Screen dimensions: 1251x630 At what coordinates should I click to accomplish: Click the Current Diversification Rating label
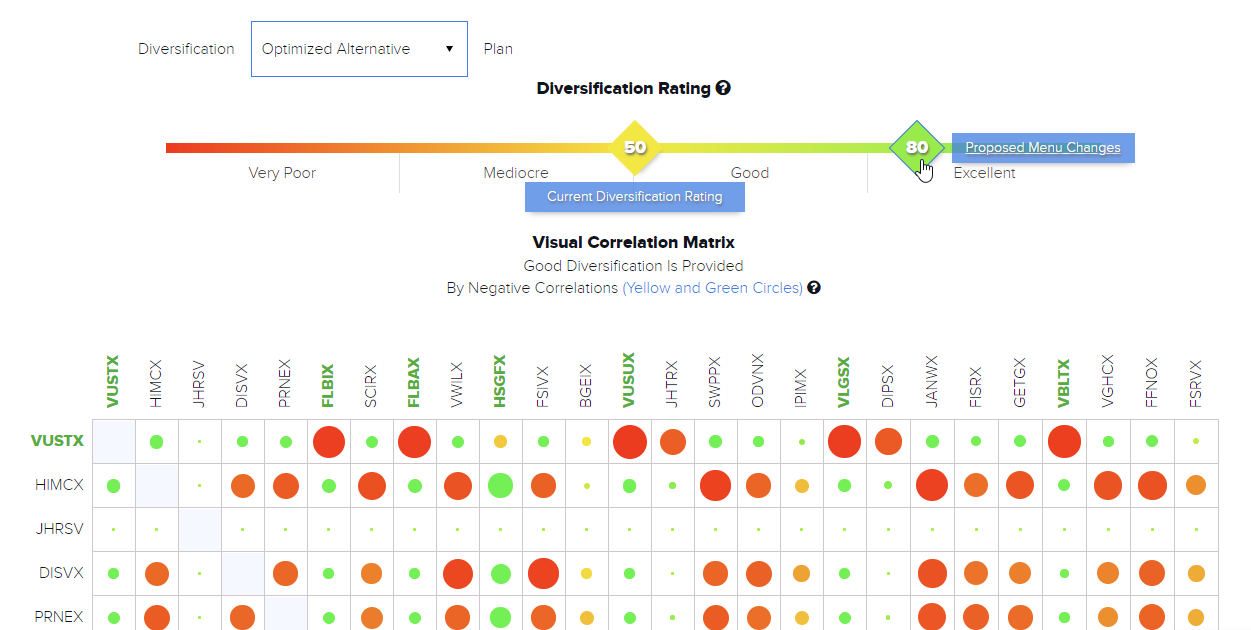coord(634,197)
